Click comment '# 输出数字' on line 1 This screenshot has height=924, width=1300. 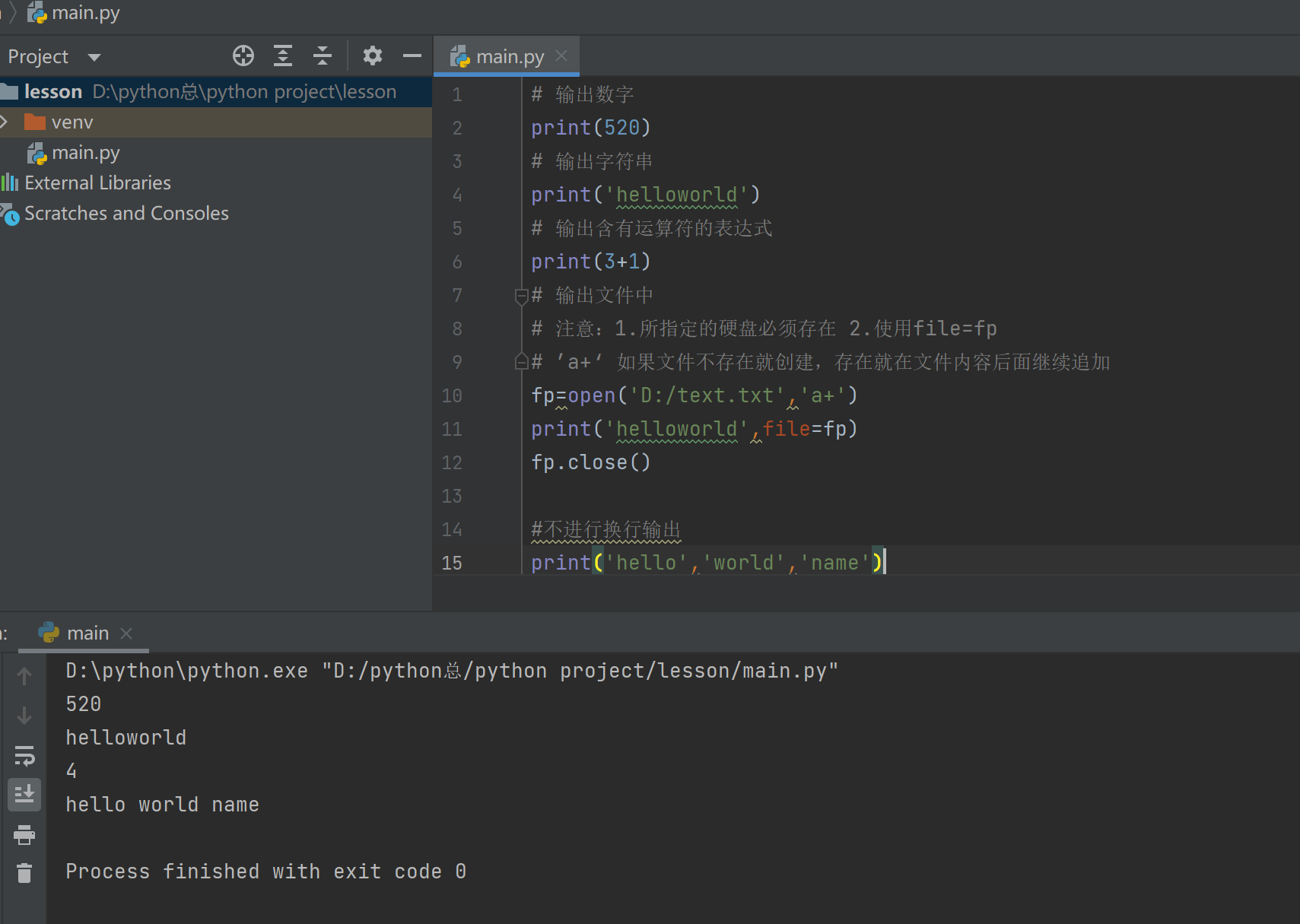(x=583, y=94)
